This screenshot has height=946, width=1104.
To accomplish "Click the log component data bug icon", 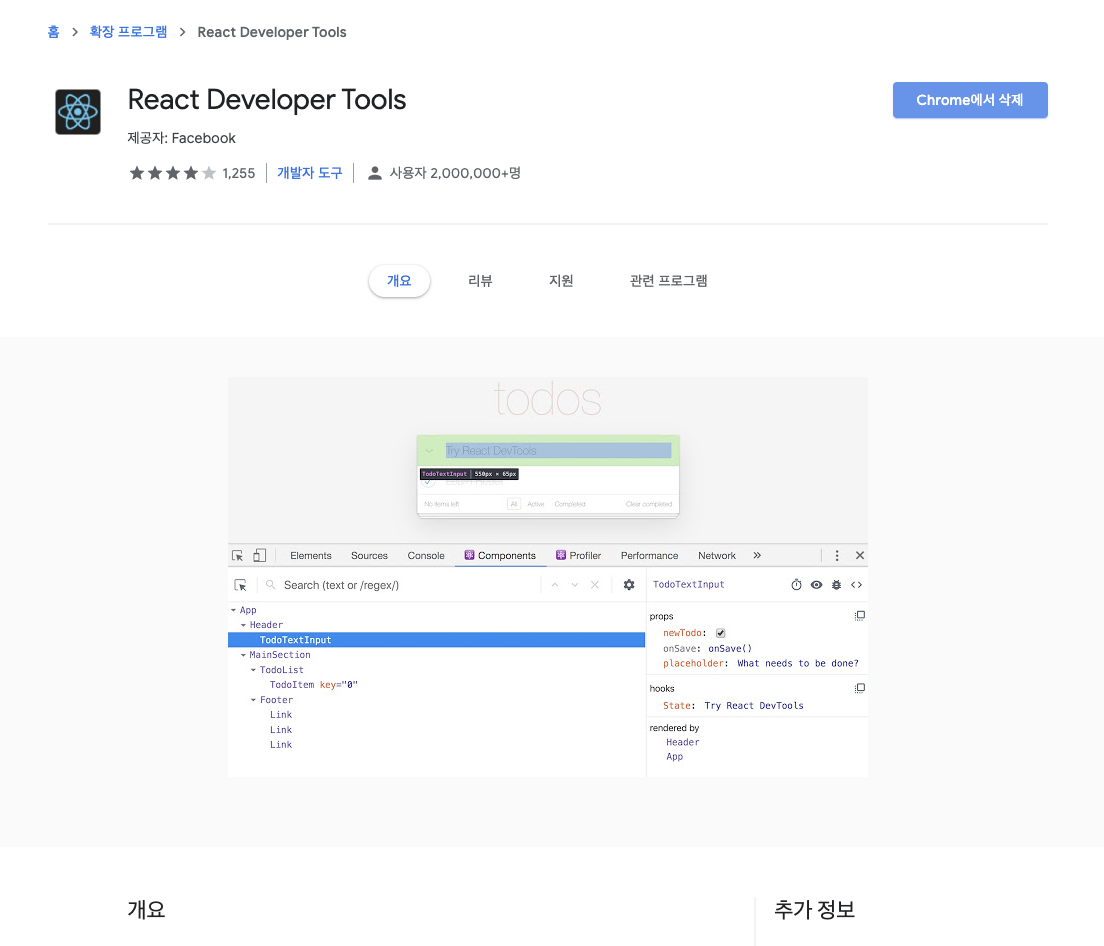I will click(836, 585).
